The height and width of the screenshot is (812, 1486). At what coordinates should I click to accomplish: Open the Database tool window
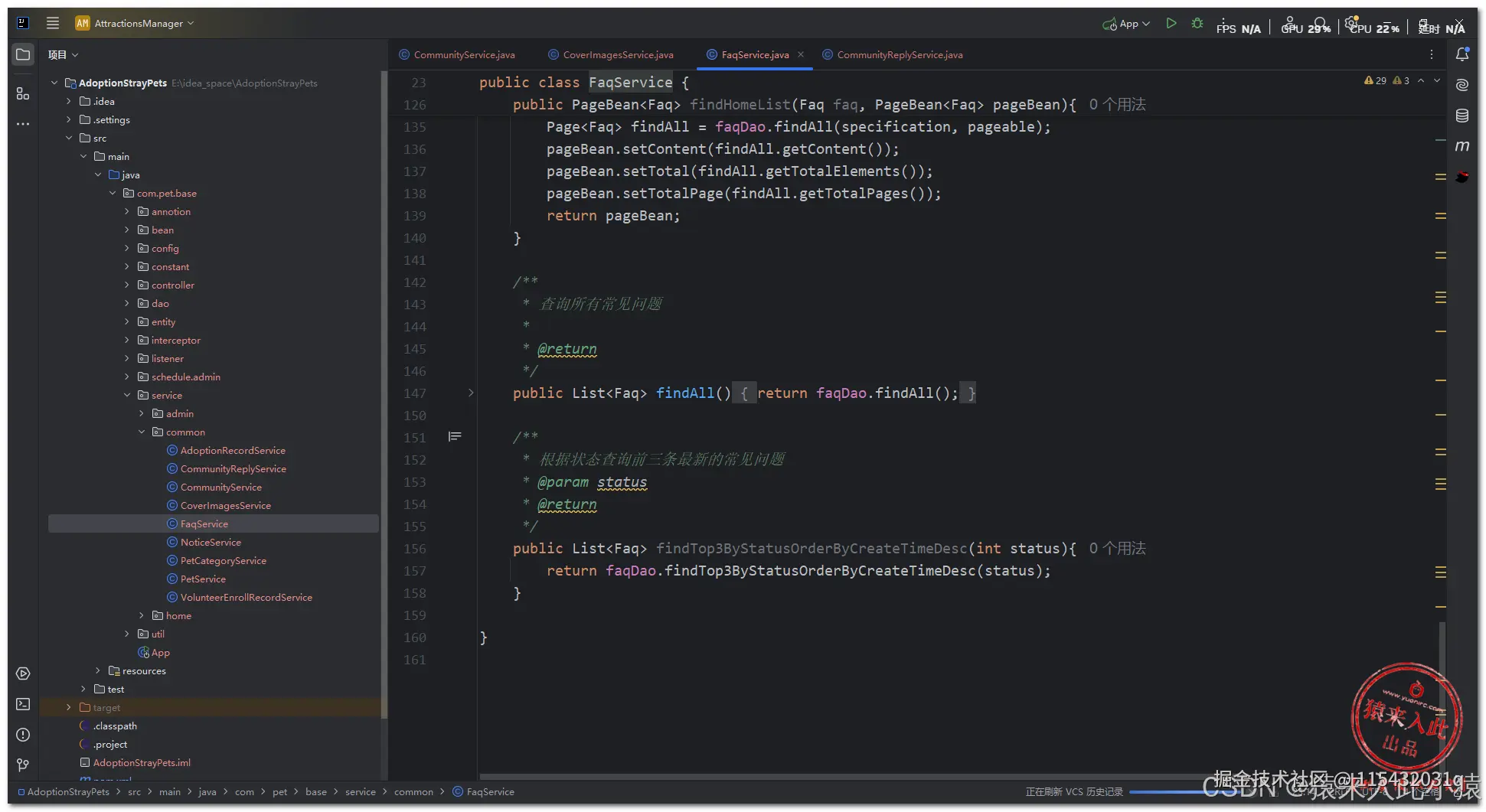[1462, 116]
